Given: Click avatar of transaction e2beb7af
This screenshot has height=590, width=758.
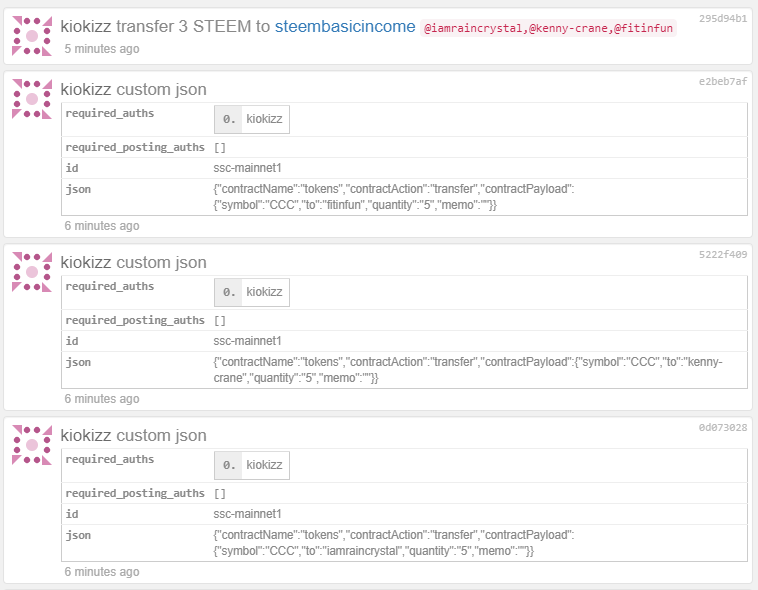Looking at the screenshot, I should pyautogui.click(x=32, y=99).
